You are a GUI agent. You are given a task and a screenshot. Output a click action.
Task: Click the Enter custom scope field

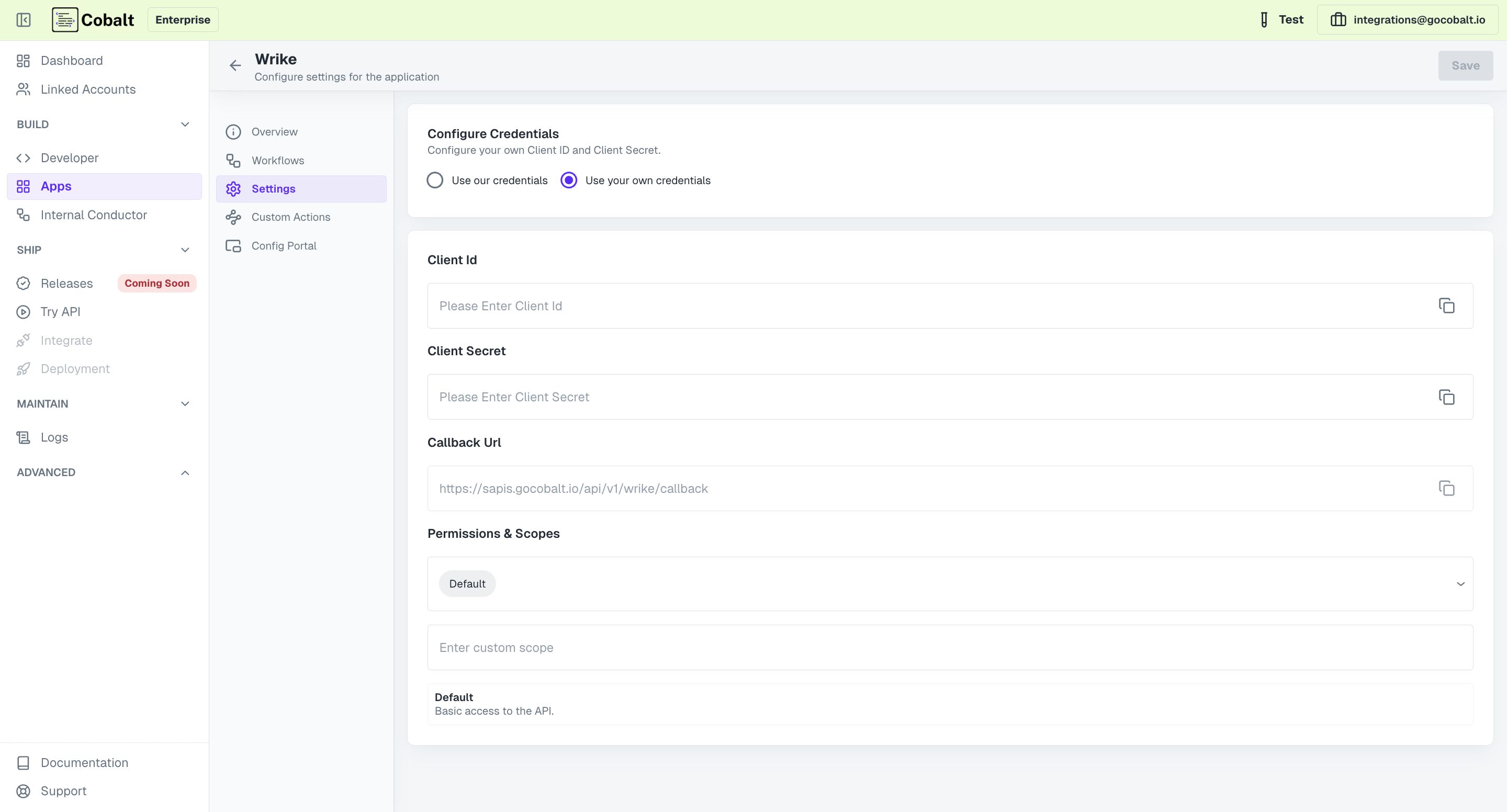(x=702, y=648)
